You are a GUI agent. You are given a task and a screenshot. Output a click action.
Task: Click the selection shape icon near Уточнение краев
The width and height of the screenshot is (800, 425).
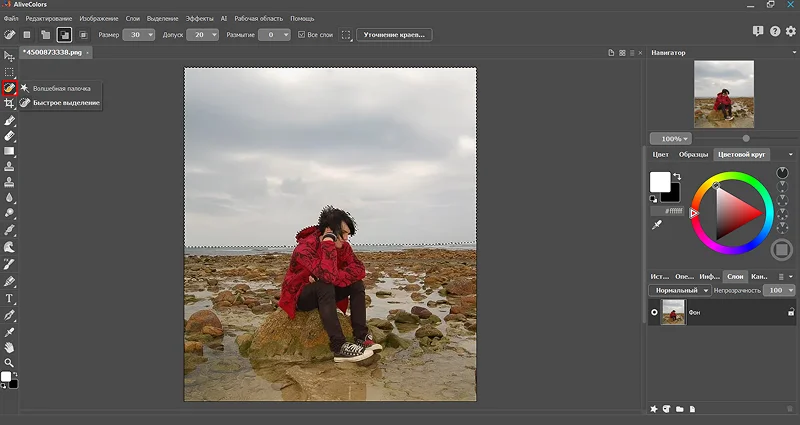pyautogui.click(x=346, y=35)
